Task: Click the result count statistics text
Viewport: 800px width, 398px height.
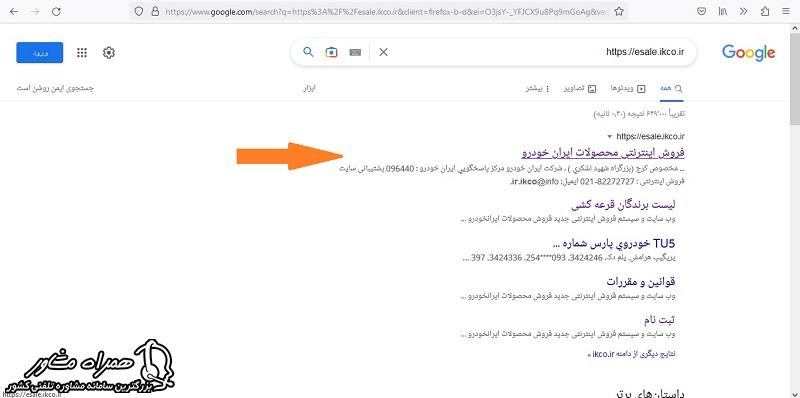Action: click(x=639, y=114)
